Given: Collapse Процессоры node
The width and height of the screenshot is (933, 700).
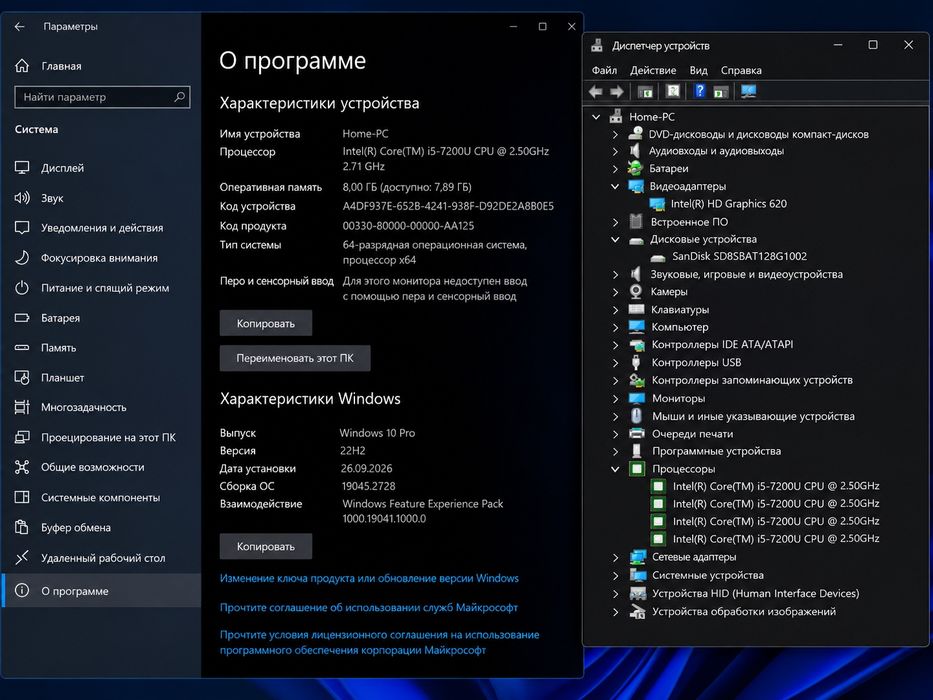Looking at the screenshot, I should tap(615, 469).
